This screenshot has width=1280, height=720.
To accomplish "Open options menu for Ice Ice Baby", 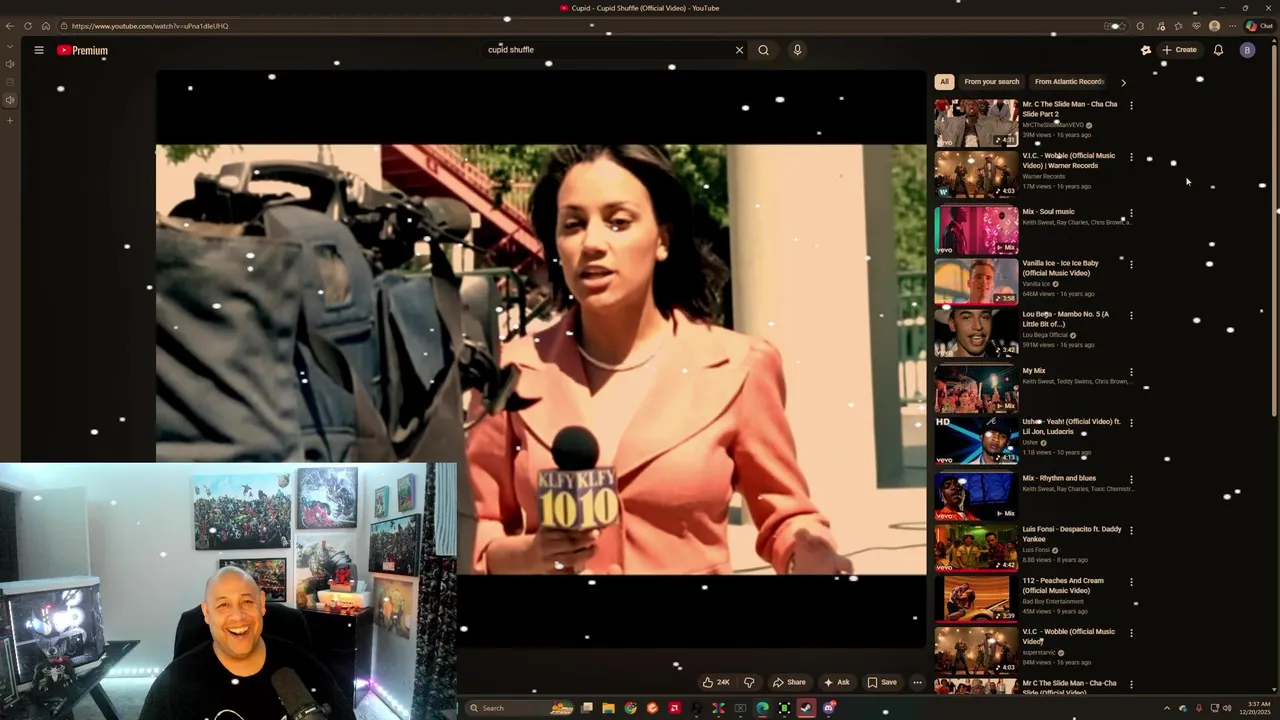I will click(x=1131, y=264).
